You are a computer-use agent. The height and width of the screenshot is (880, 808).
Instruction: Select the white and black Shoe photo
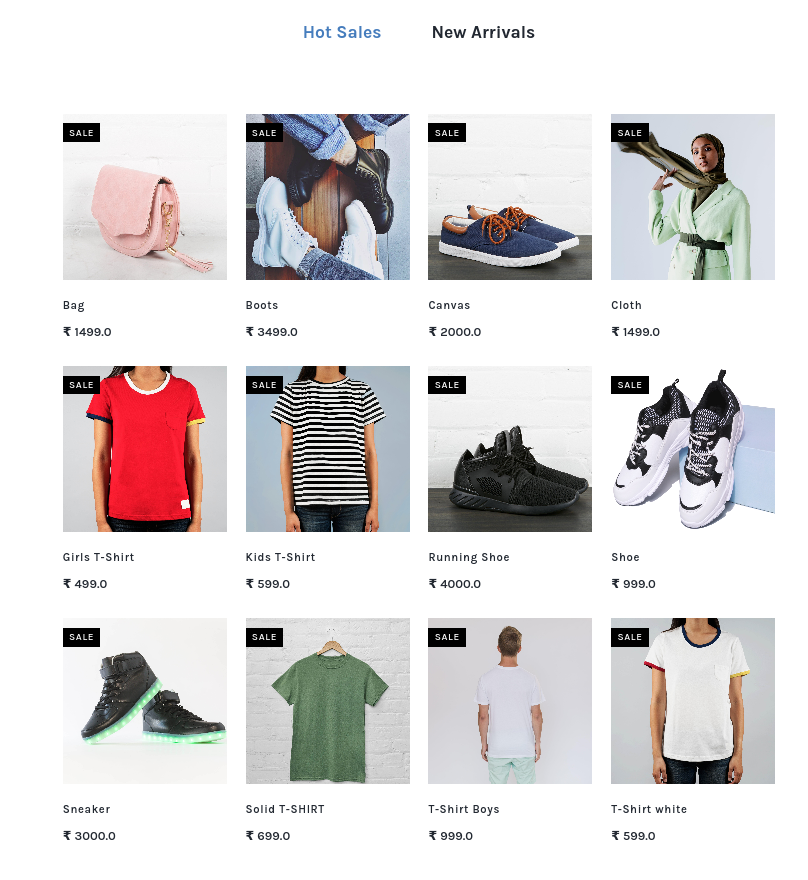(692, 449)
